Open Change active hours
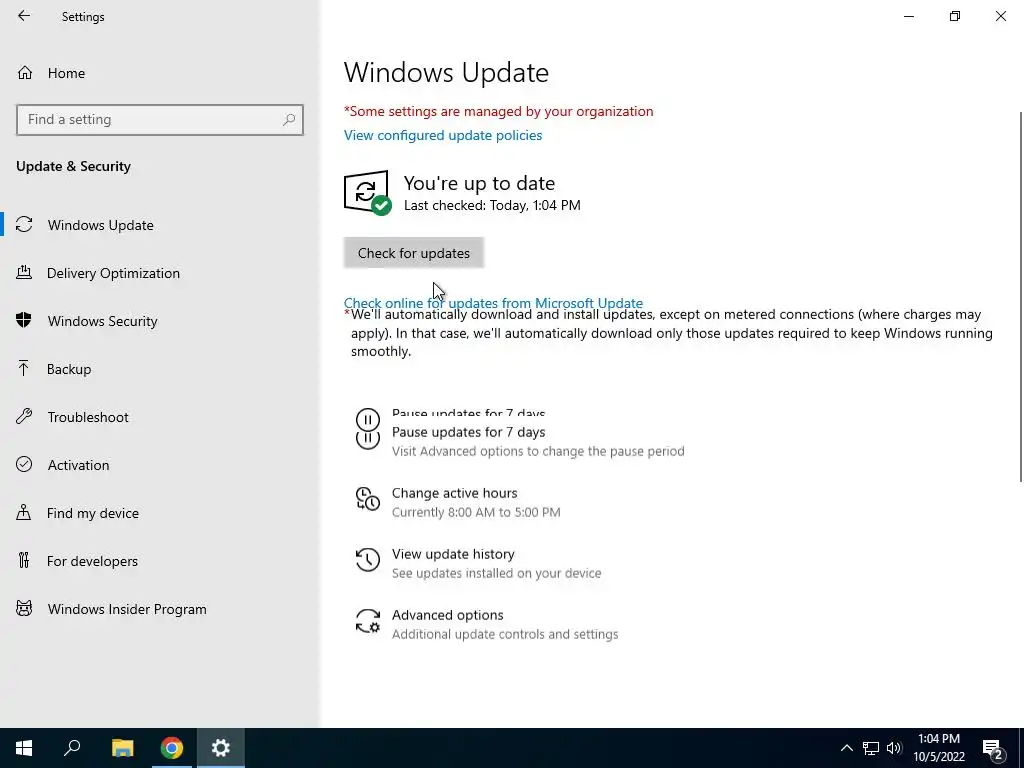The width and height of the screenshot is (1024, 768). 455,493
